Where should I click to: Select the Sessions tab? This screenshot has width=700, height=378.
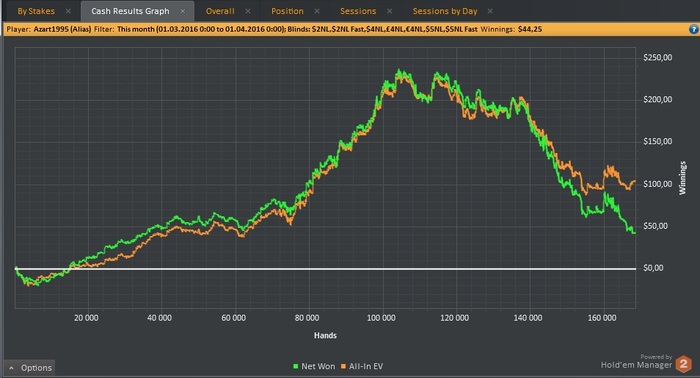point(358,11)
